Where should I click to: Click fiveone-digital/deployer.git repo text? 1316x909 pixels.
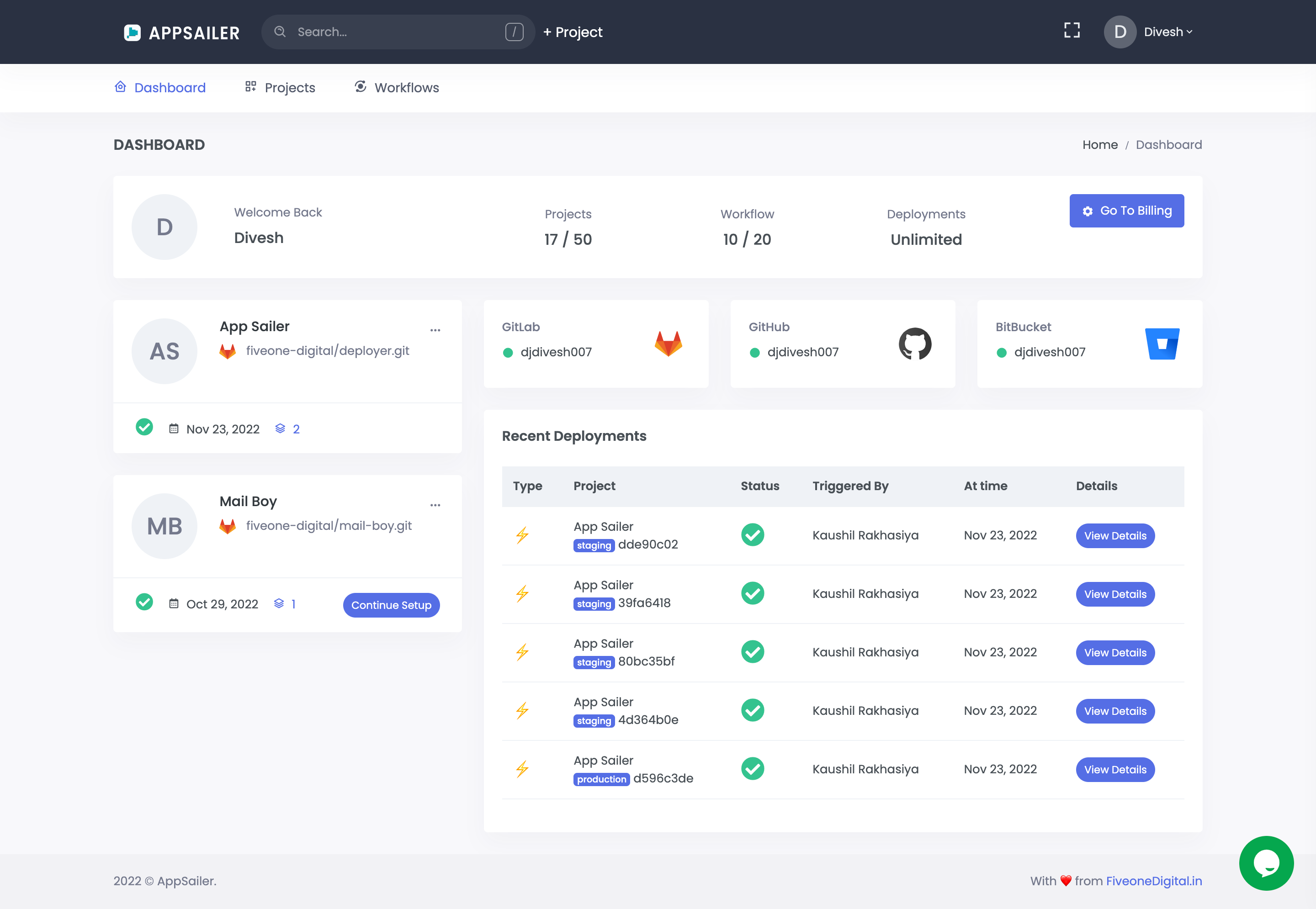(x=328, y=351)
